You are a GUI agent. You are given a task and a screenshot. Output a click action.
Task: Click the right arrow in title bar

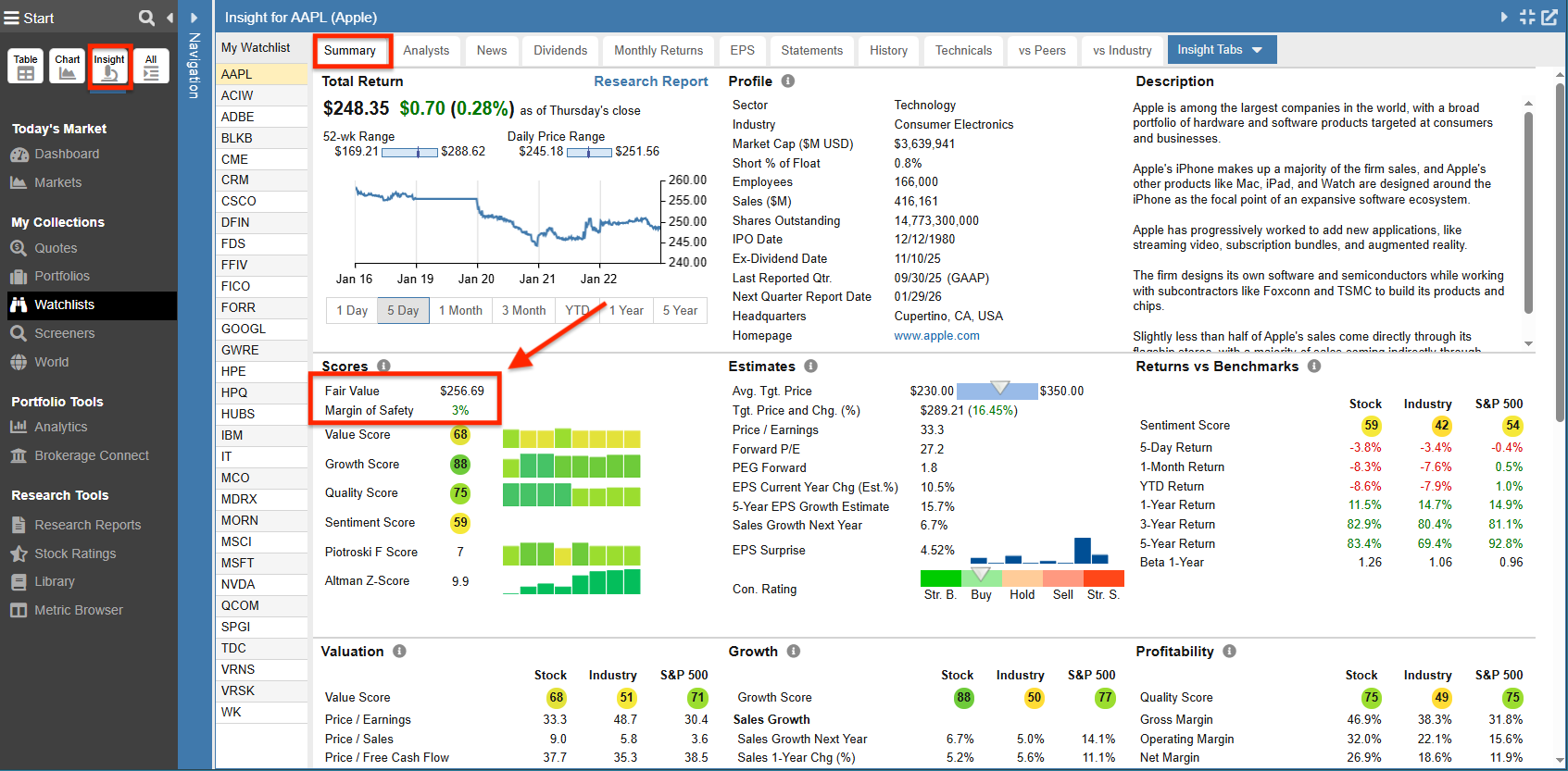pyautogui.click(x=1503, y=18)
